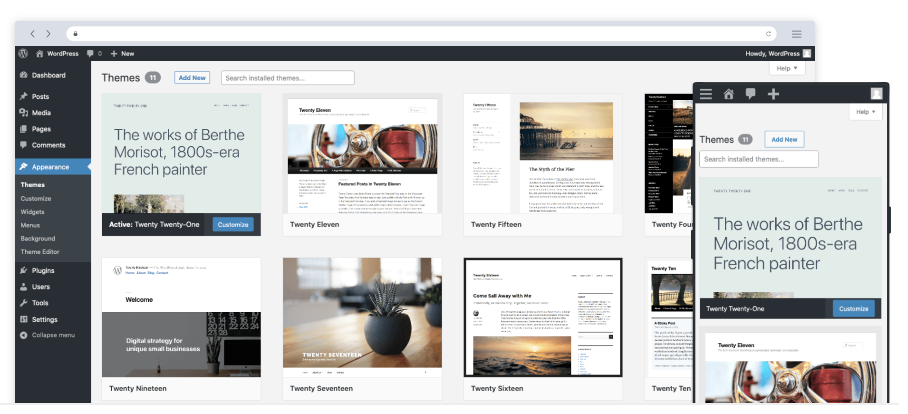This screenshot has height=414, width=908.
Task: Expand the Help dropdown in desktop view
Action: tap(787, 68)
